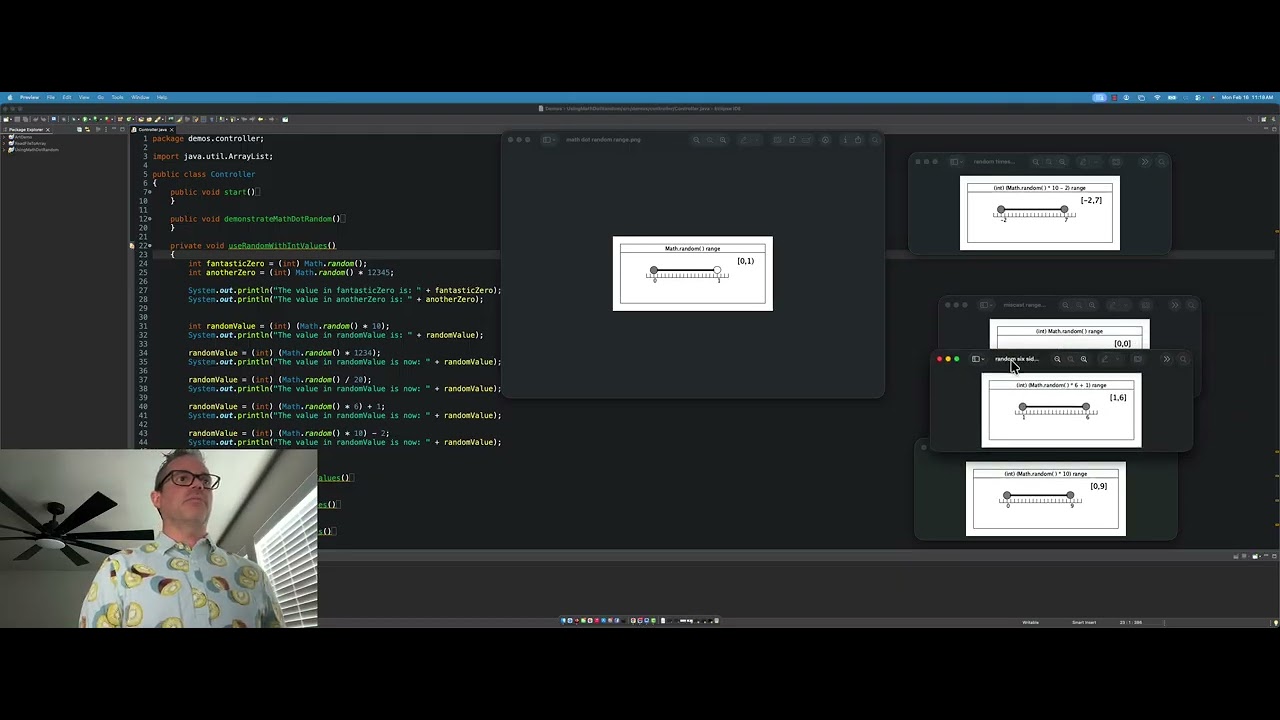Open the Preview app menu
The height and width of the screenshot is (720, 1280).
point(29,97)
